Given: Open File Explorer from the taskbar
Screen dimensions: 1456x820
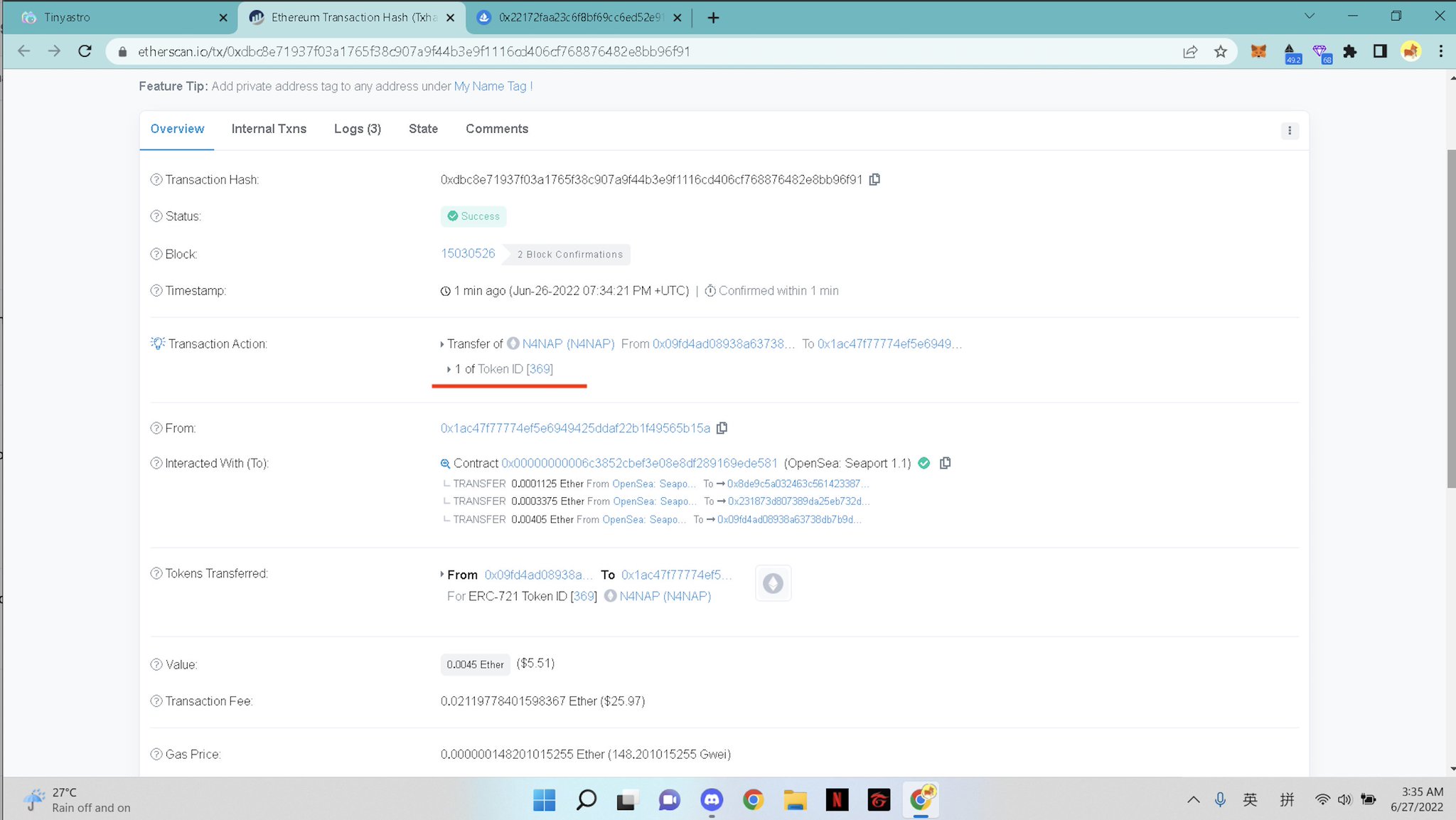Looking at the screenshot, I should point(795,800).
